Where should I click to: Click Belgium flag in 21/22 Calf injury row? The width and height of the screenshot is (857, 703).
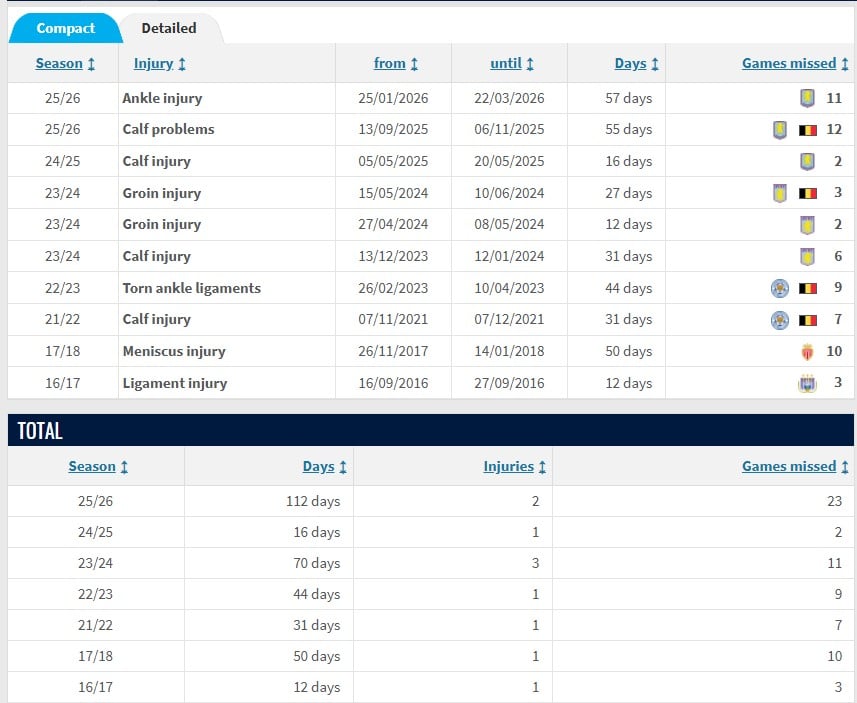[x=808, y=320]
